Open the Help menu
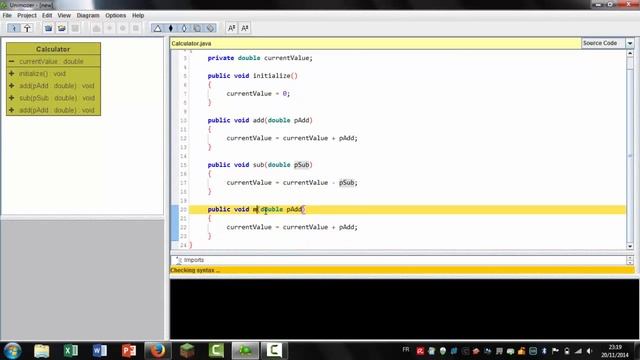The width and height of the screenshot is (640, 360). 138,16
